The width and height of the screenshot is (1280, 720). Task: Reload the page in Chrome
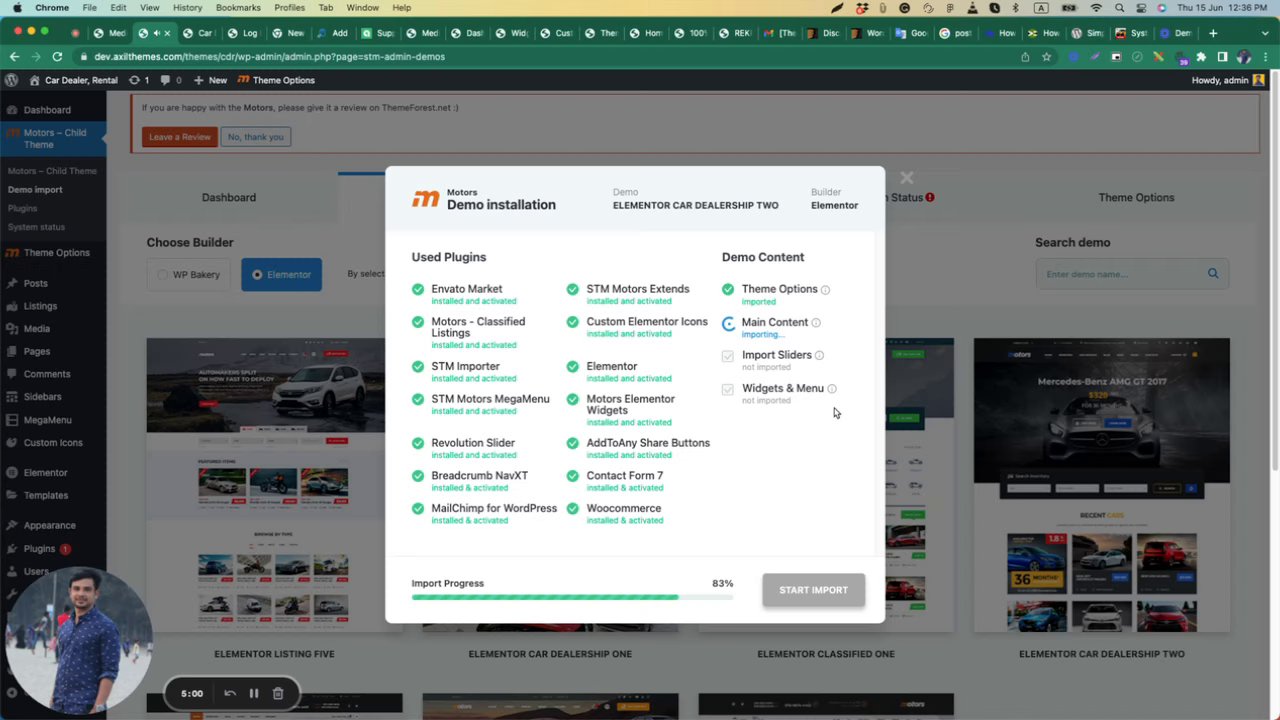57,57
